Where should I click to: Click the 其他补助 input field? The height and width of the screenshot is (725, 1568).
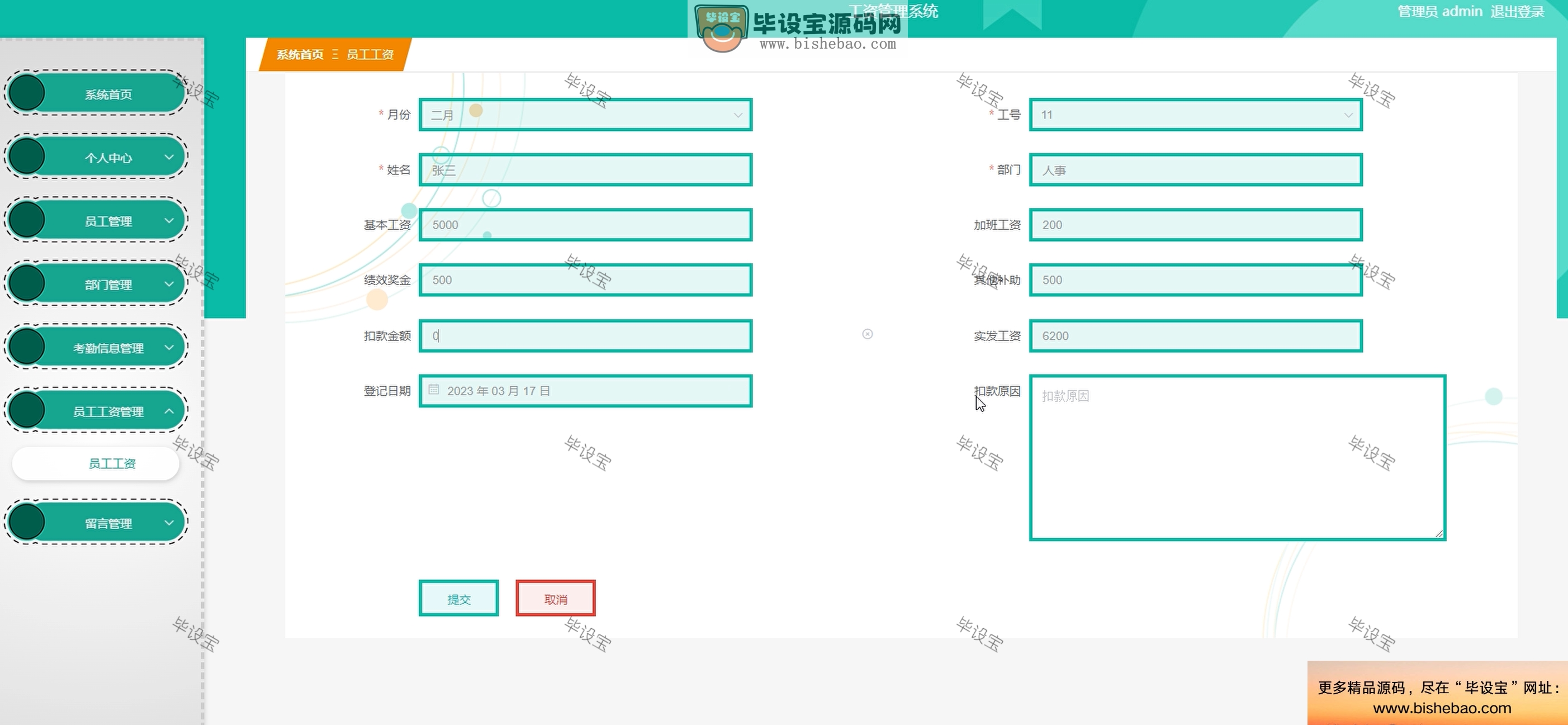click(1196, 280)
